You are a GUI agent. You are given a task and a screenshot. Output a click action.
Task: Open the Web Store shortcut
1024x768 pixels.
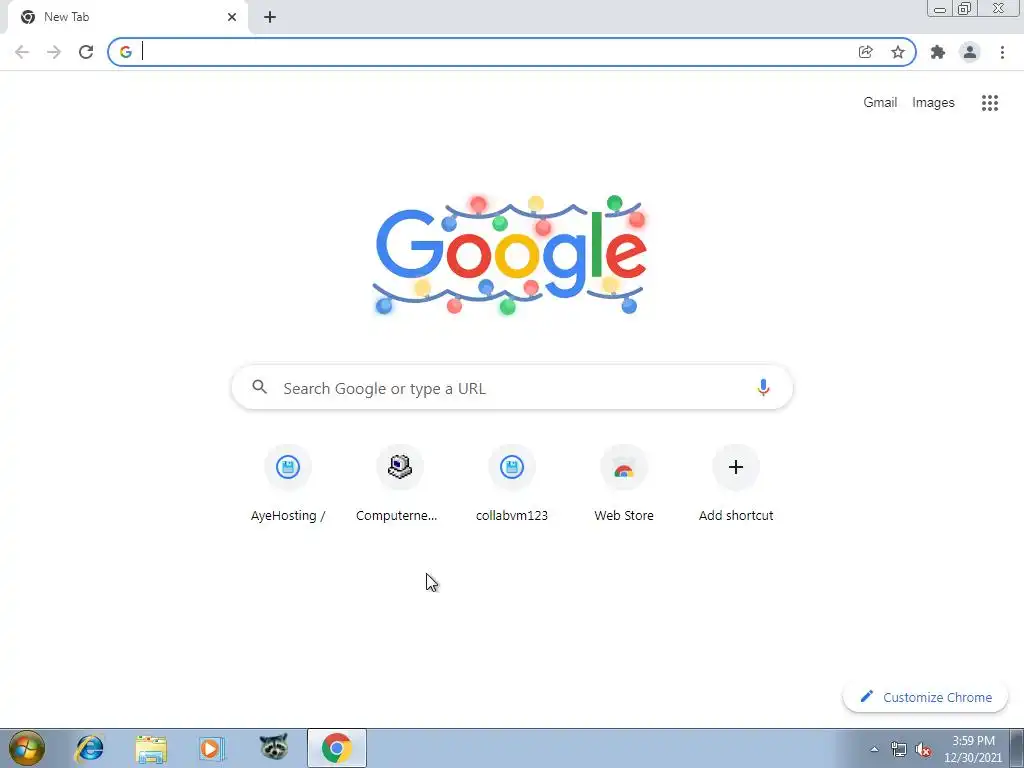pyautogui.click(x=624, y=484)
